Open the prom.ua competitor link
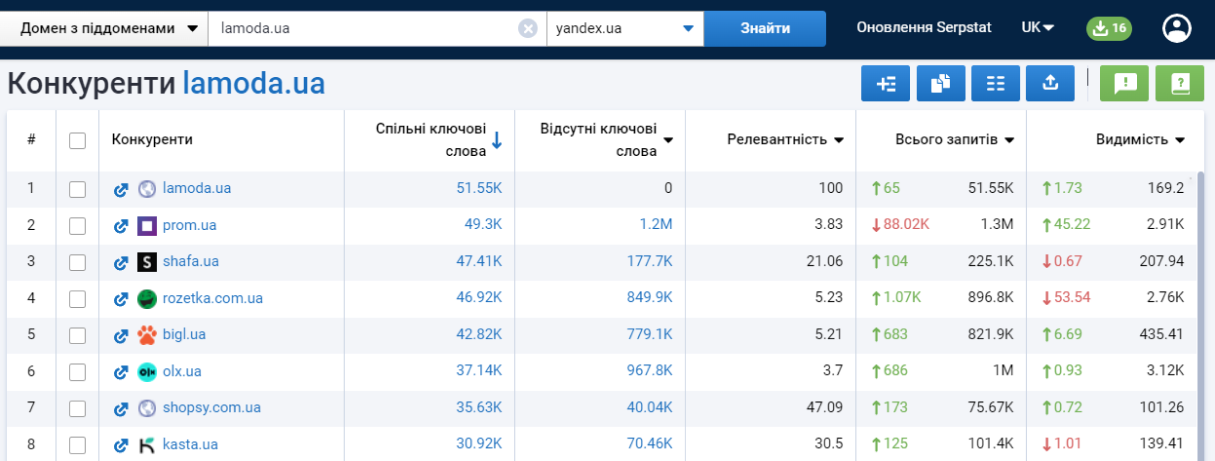 click(189, 225)
